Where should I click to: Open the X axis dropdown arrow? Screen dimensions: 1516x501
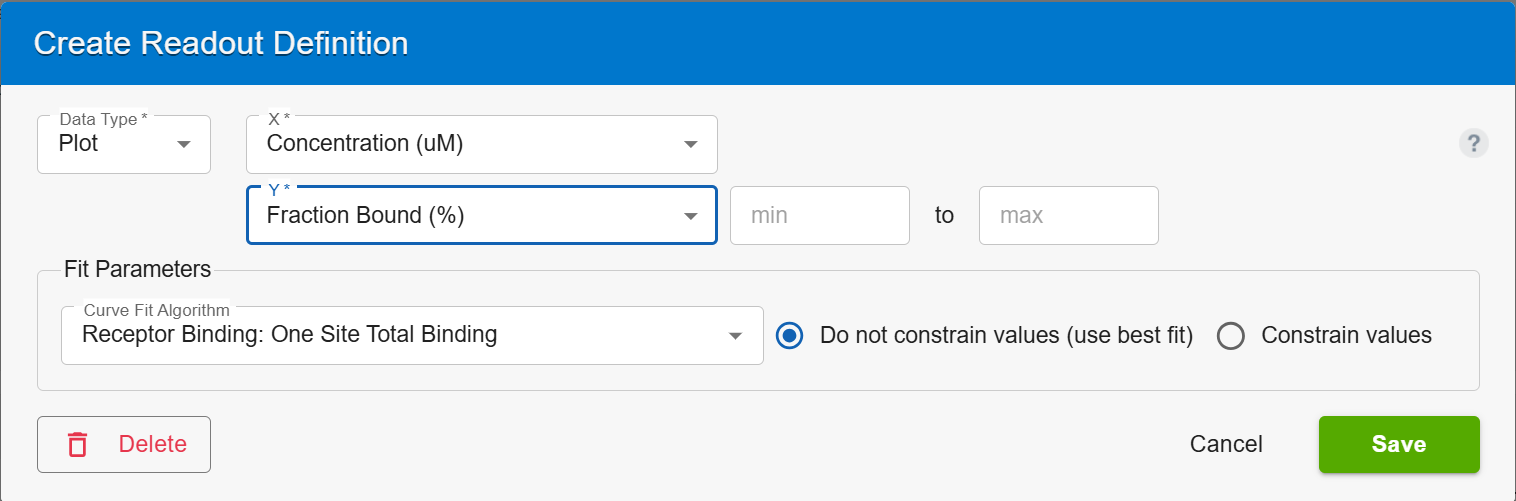690,144
